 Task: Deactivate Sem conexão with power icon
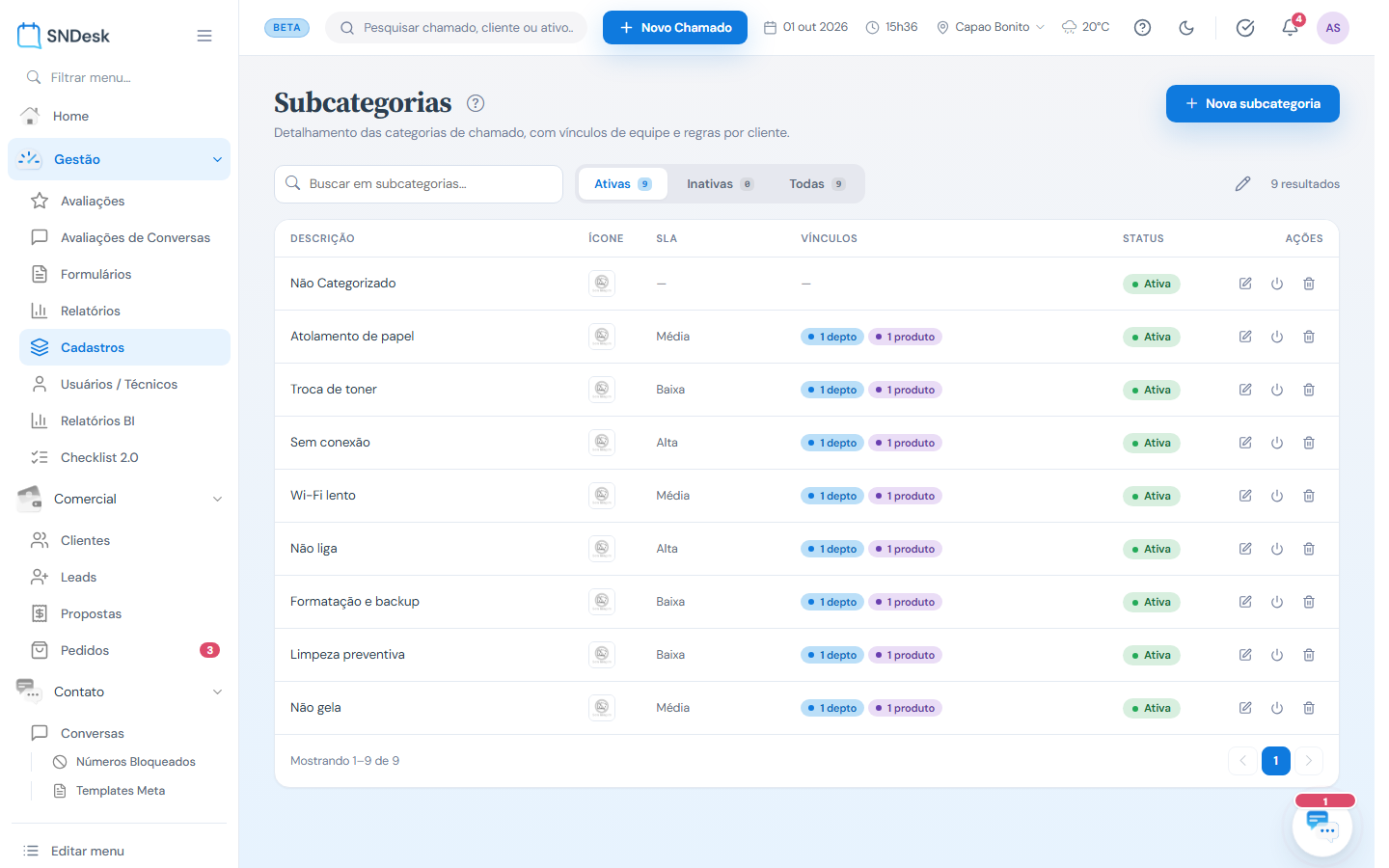point(1277,443)
